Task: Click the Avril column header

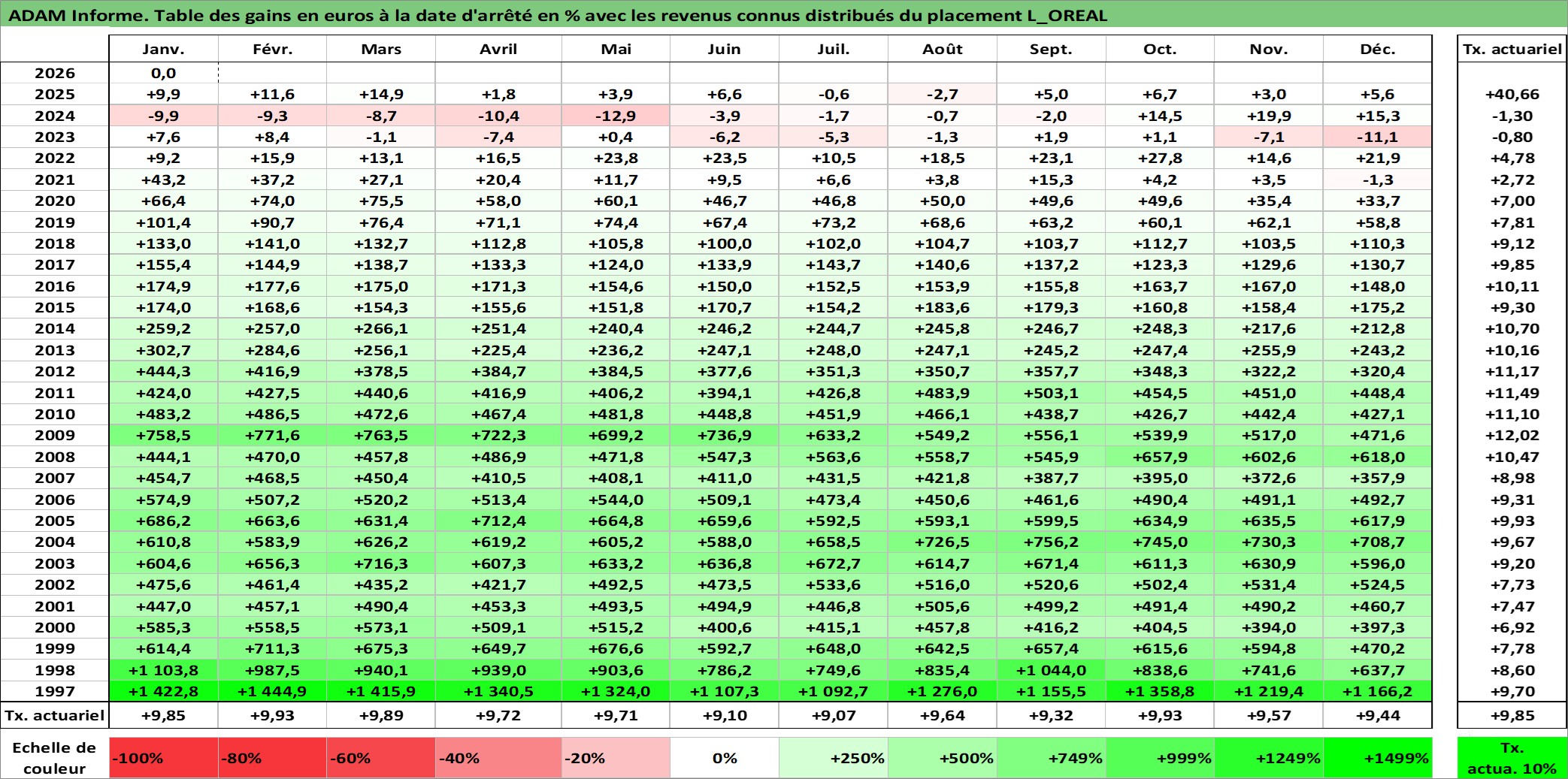Action: click(x=498, y=49)
